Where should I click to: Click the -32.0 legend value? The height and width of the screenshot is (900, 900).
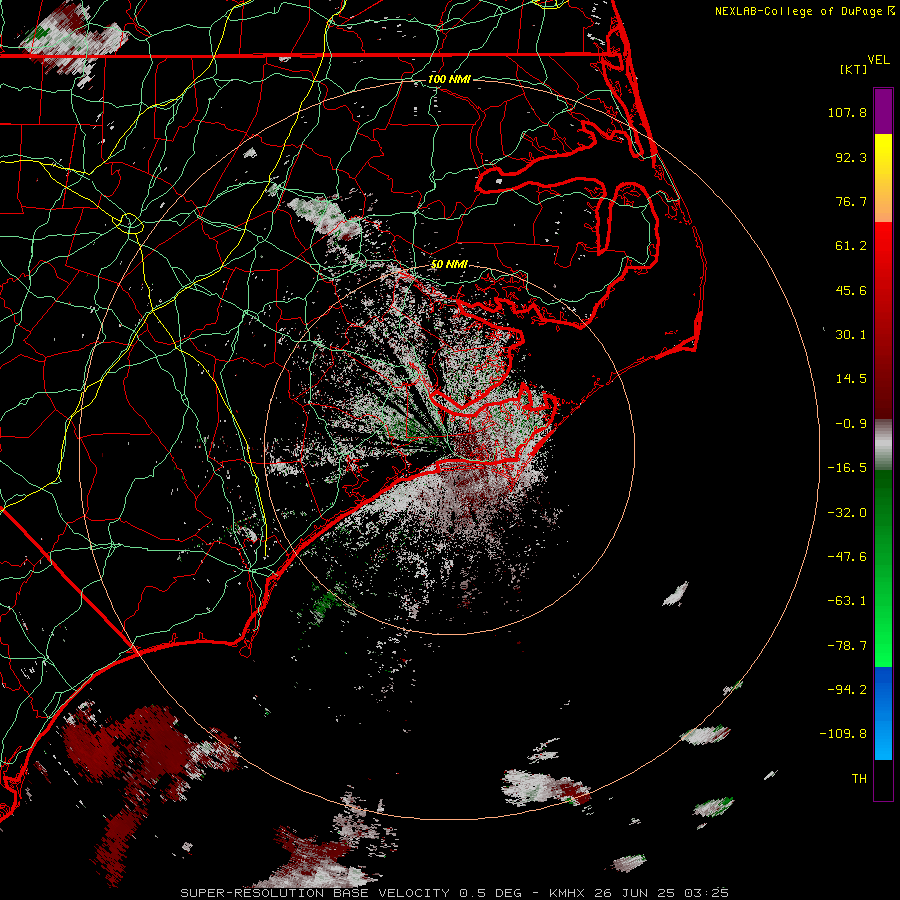[x=847, y=513]
